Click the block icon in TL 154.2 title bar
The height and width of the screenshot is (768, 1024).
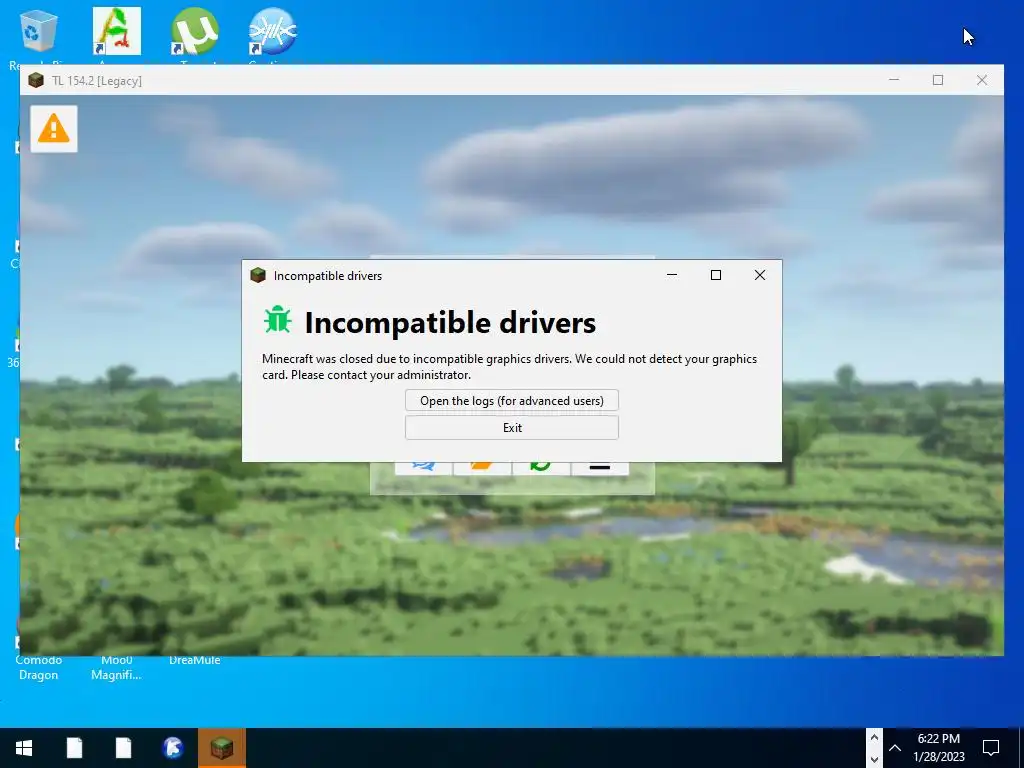click(x=36, y=80)
